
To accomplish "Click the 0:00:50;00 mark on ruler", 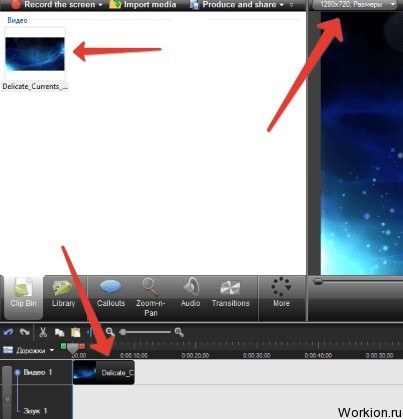I will 379,355.
